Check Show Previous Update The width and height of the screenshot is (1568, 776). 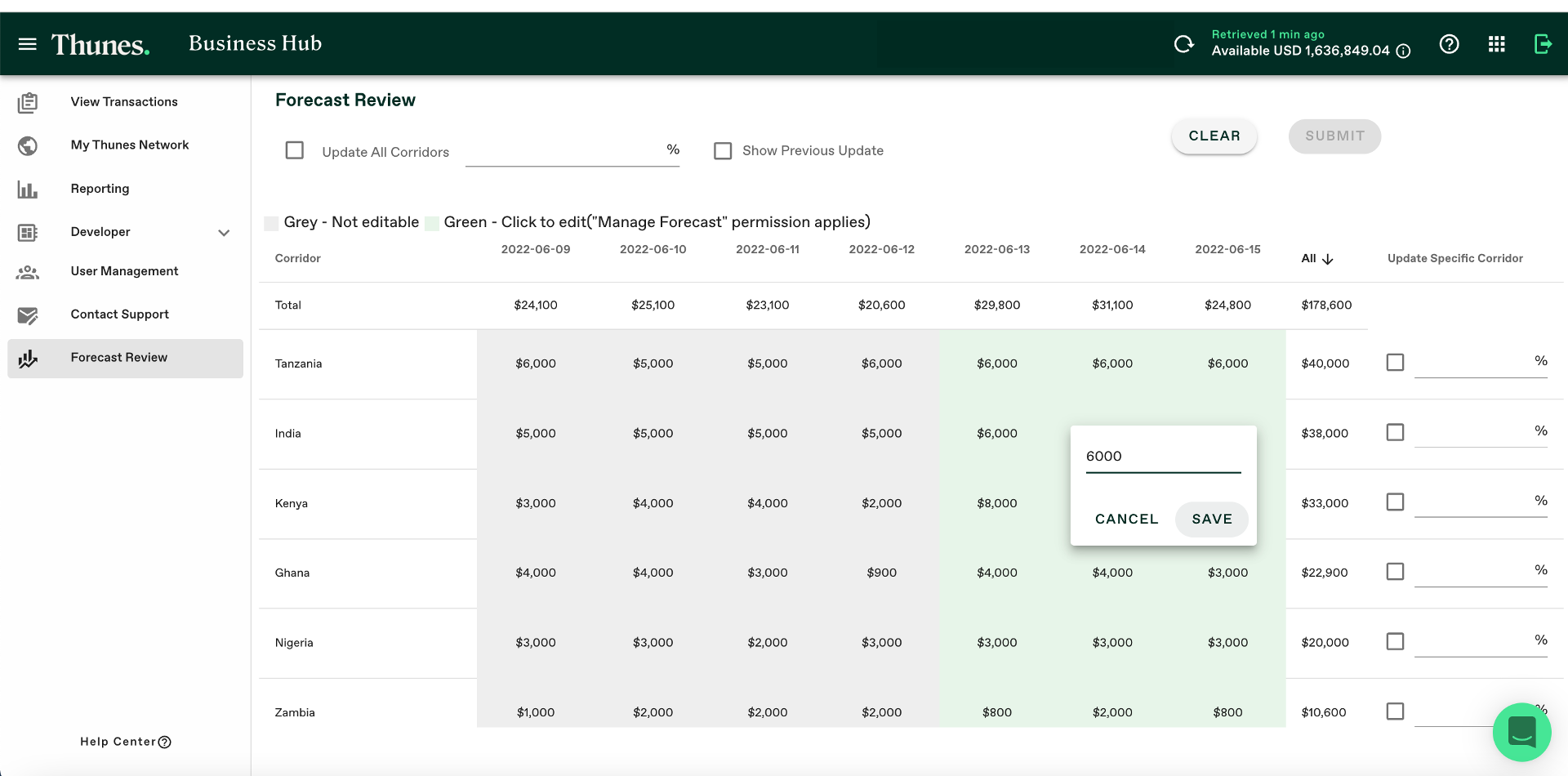pos(723,150)
